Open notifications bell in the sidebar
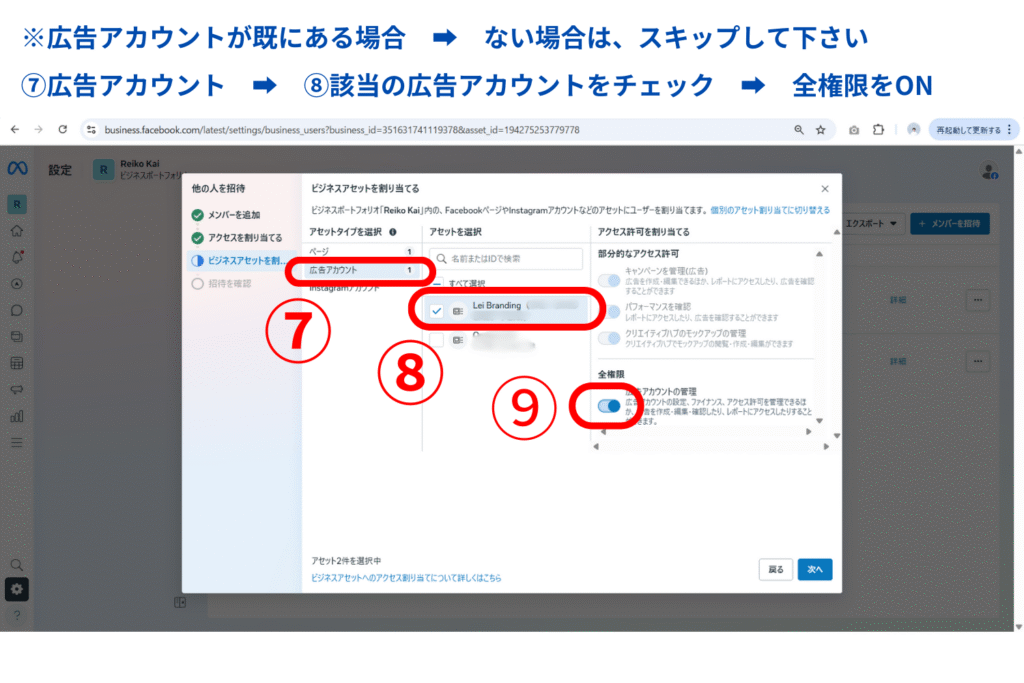Screen dimensions: 1024x683 pos(17,257)
